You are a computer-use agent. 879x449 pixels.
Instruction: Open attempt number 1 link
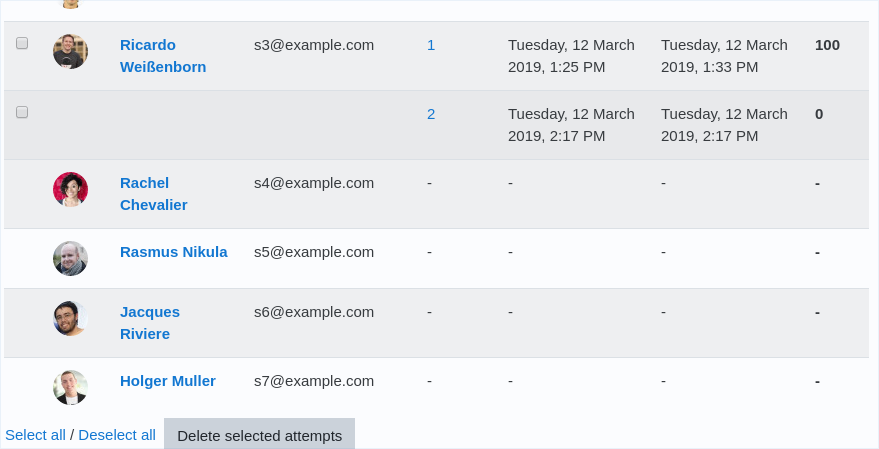pyautogui.click(x=431, y=45)
